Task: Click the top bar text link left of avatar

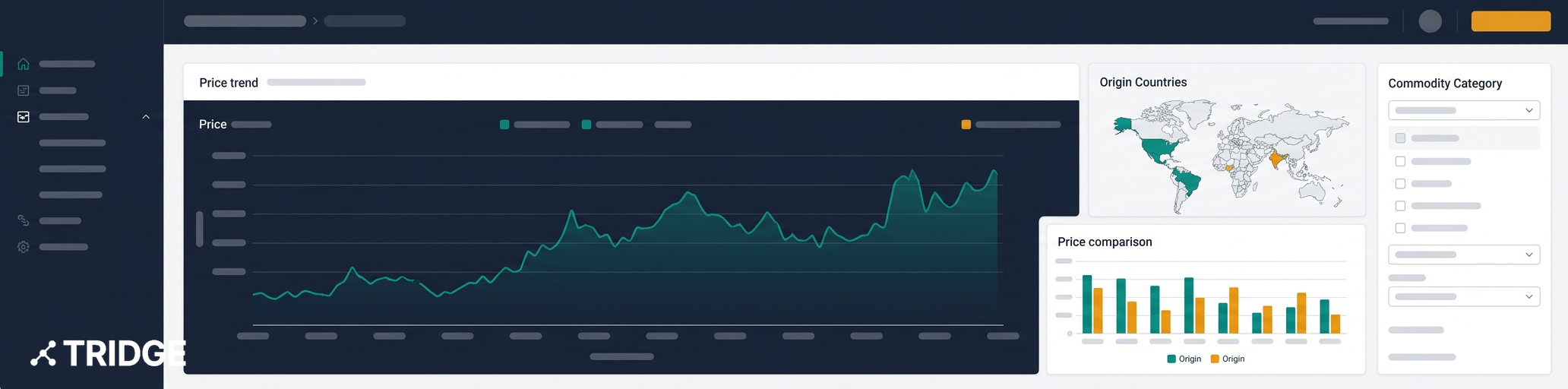Action: click(x=1351, y=21)
